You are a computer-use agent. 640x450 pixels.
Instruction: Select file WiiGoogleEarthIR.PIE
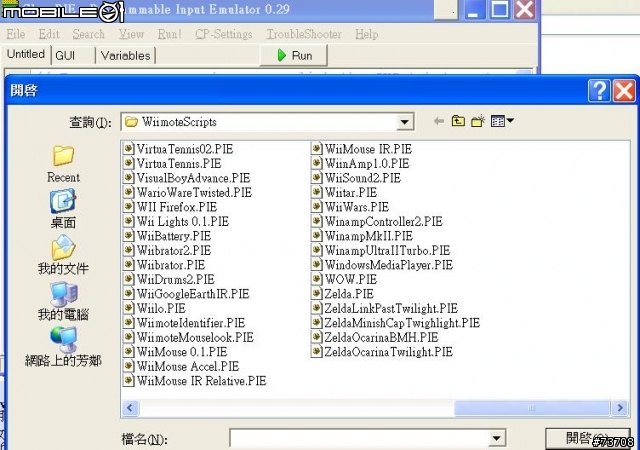click(193, 294)
